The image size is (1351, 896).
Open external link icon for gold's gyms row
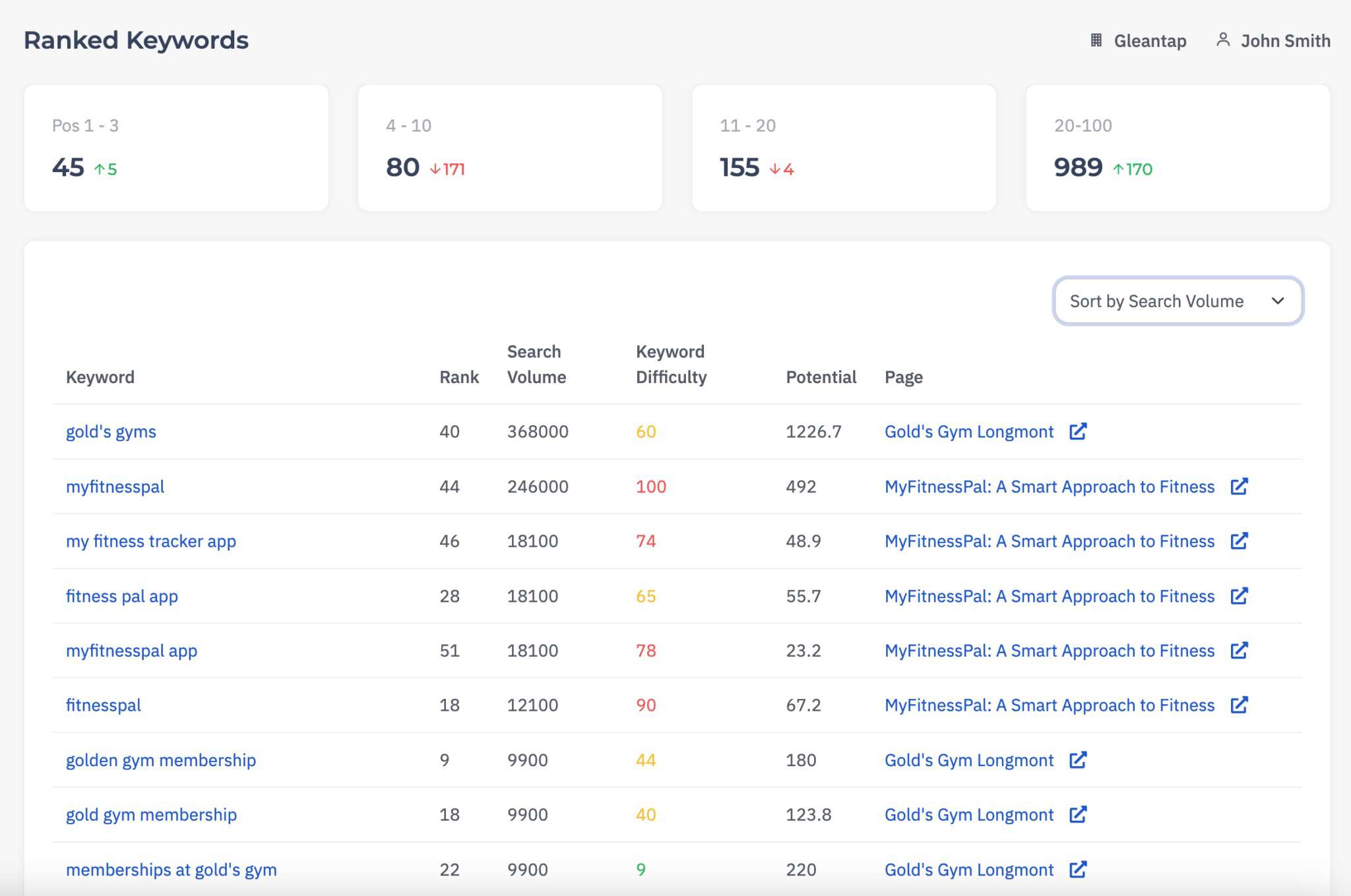point(1077,431)
